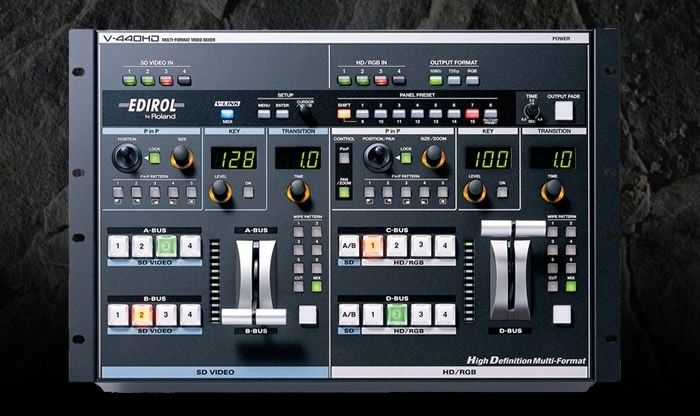Screen dimensions: 700x416
Task: Click the HD D-BUS T-bar fader
Action: pos(513,229)
